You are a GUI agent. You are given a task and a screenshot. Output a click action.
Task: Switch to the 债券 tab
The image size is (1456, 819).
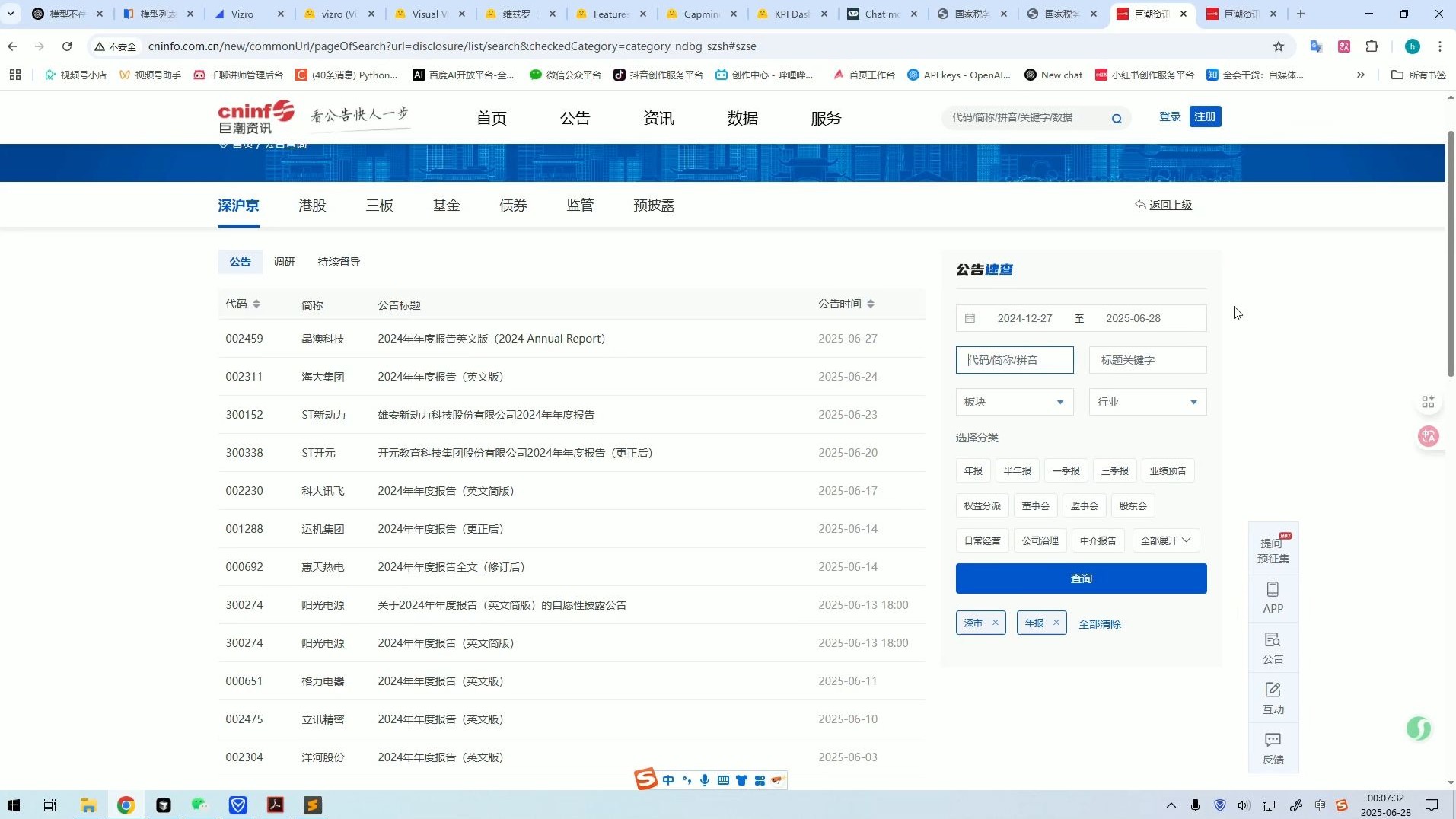coord(513,206)
